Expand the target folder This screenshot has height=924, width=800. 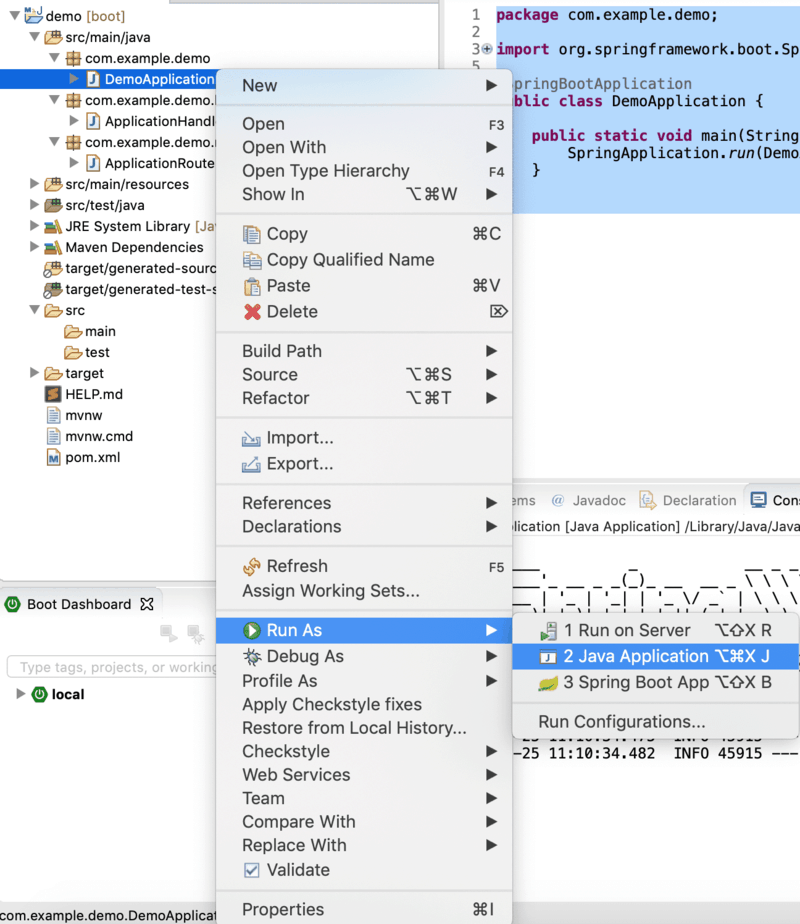(35, 372)
